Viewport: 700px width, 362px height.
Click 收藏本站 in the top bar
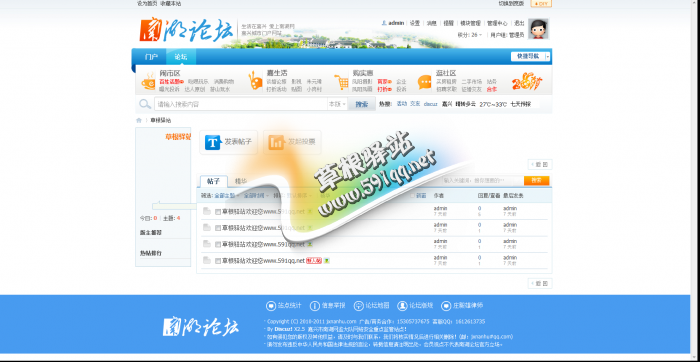point(171,4)
